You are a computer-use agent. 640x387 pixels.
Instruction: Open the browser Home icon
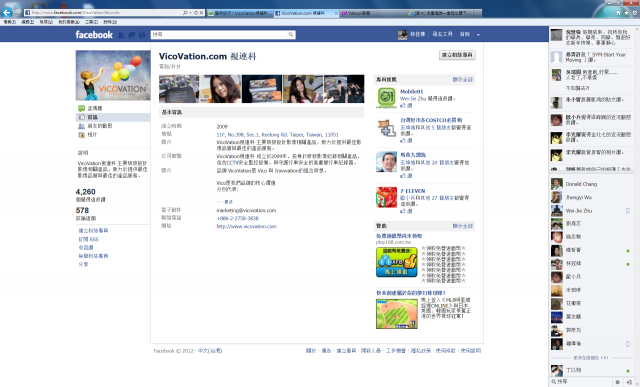[x=618, y=13]
